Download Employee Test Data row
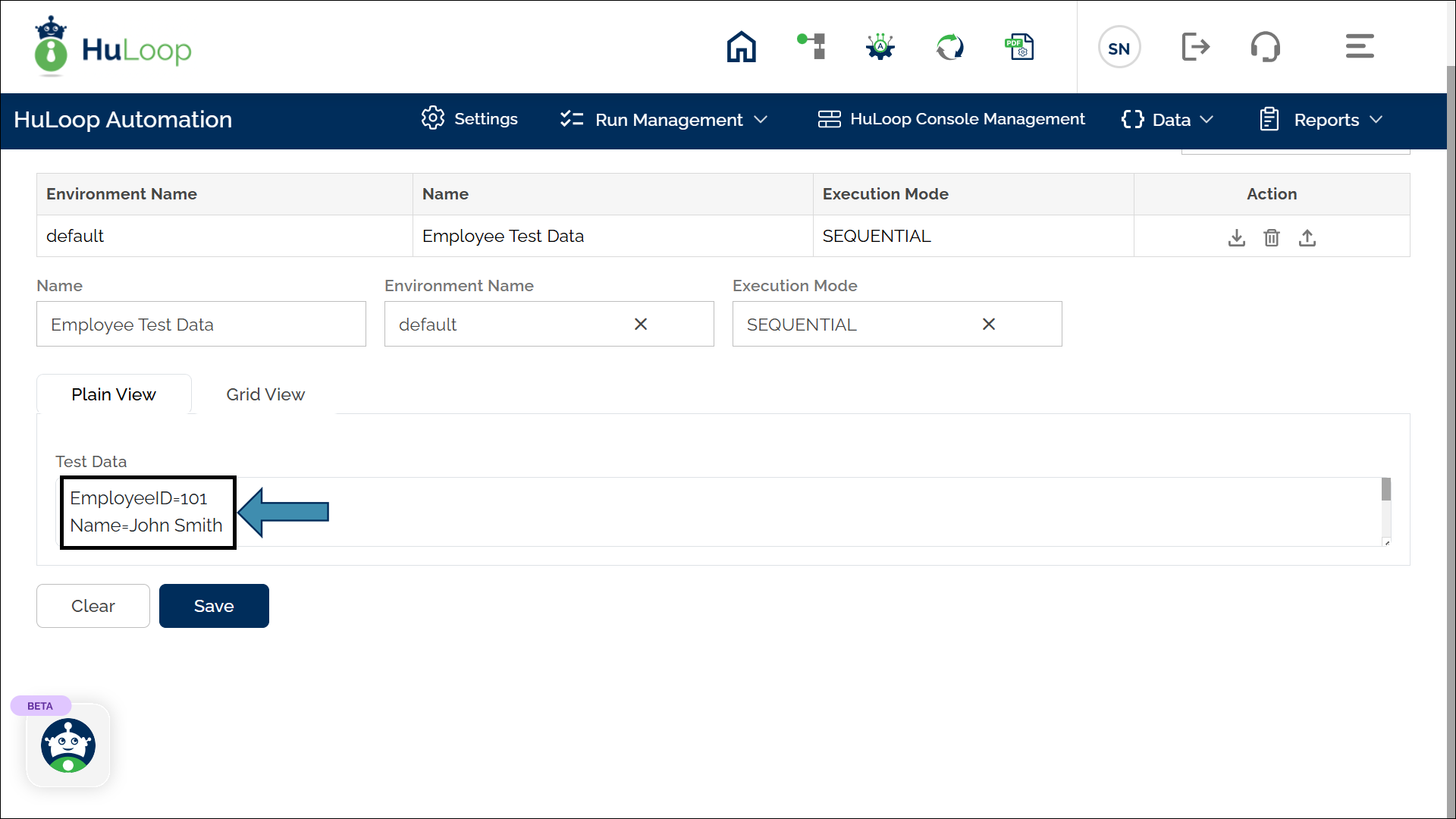This screenshot has width=1456, height=819. (x=1237, y=237)
